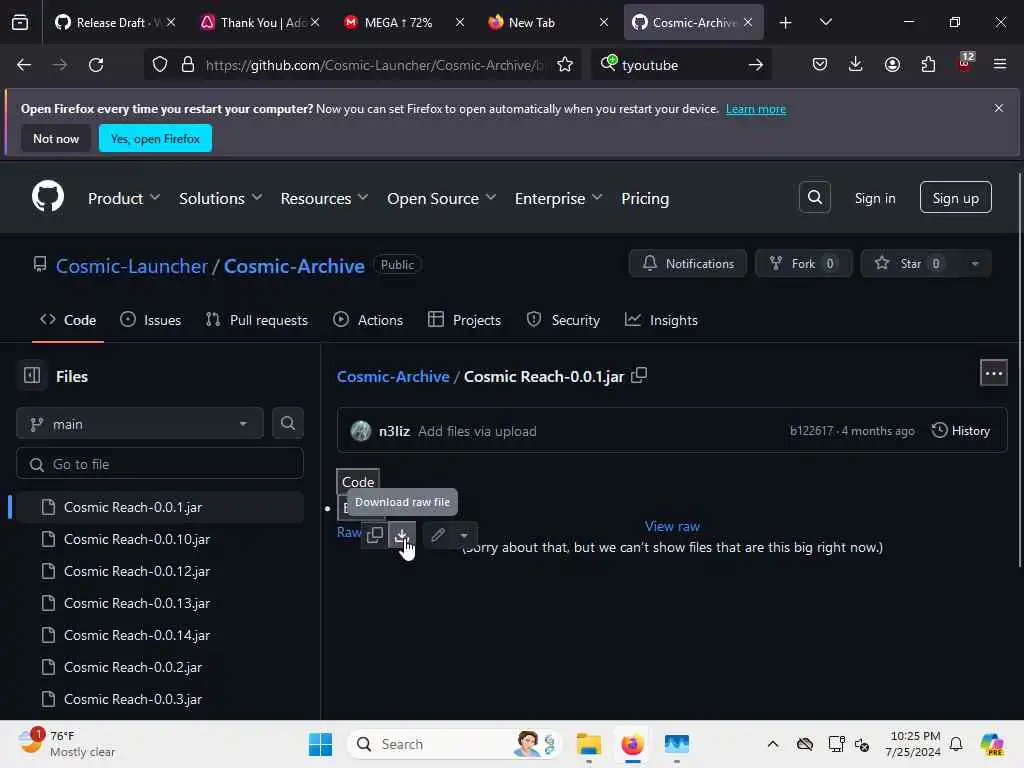Open the Actions tab
This screenshot has width=1024, height=768.
coord(368,320)
